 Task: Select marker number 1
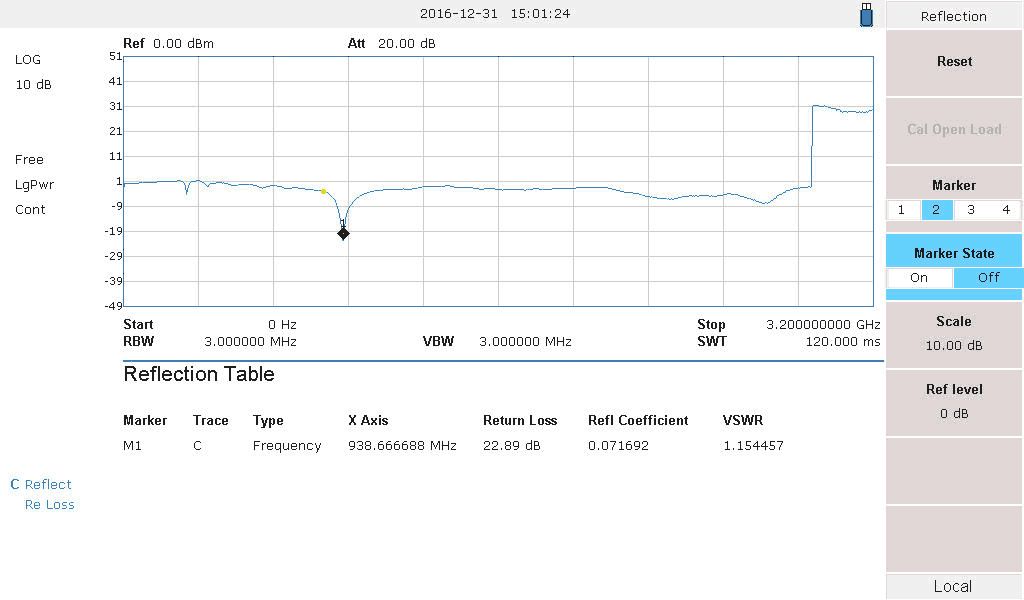901,210
